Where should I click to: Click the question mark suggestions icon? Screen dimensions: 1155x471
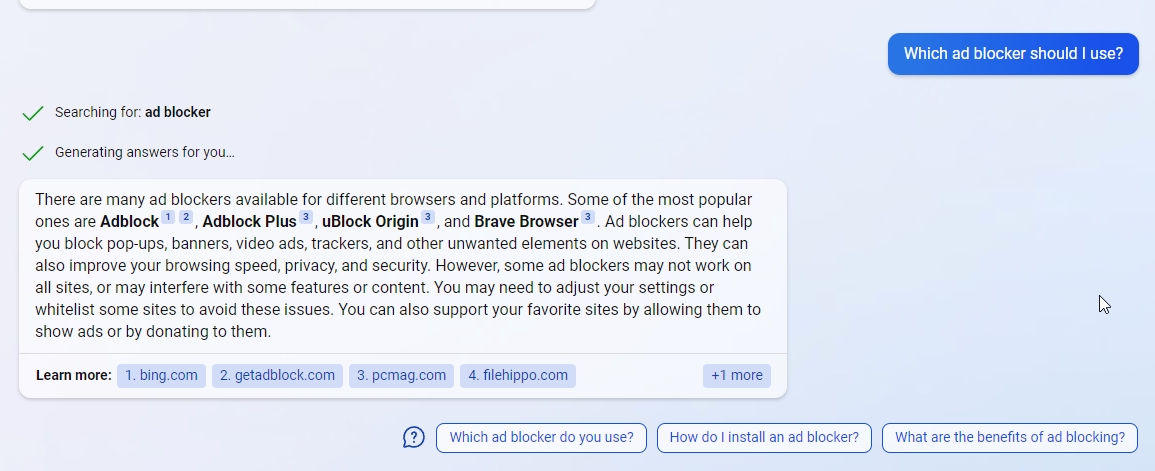coord(414,437)
